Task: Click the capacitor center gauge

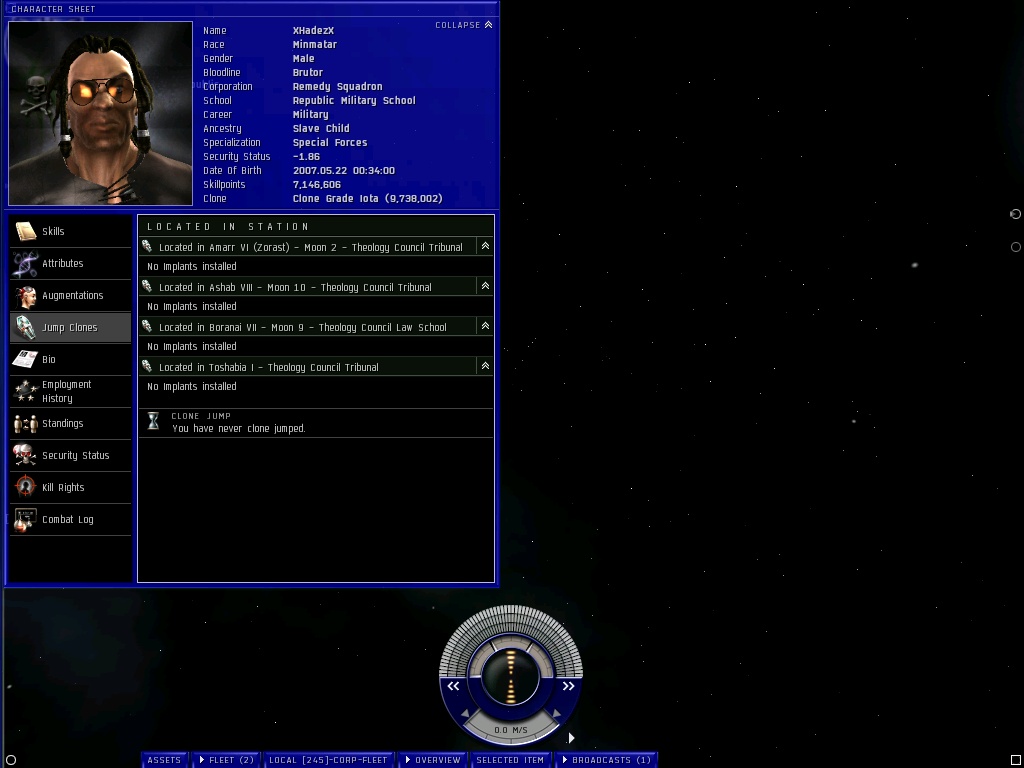Action: tap(511, 676)
